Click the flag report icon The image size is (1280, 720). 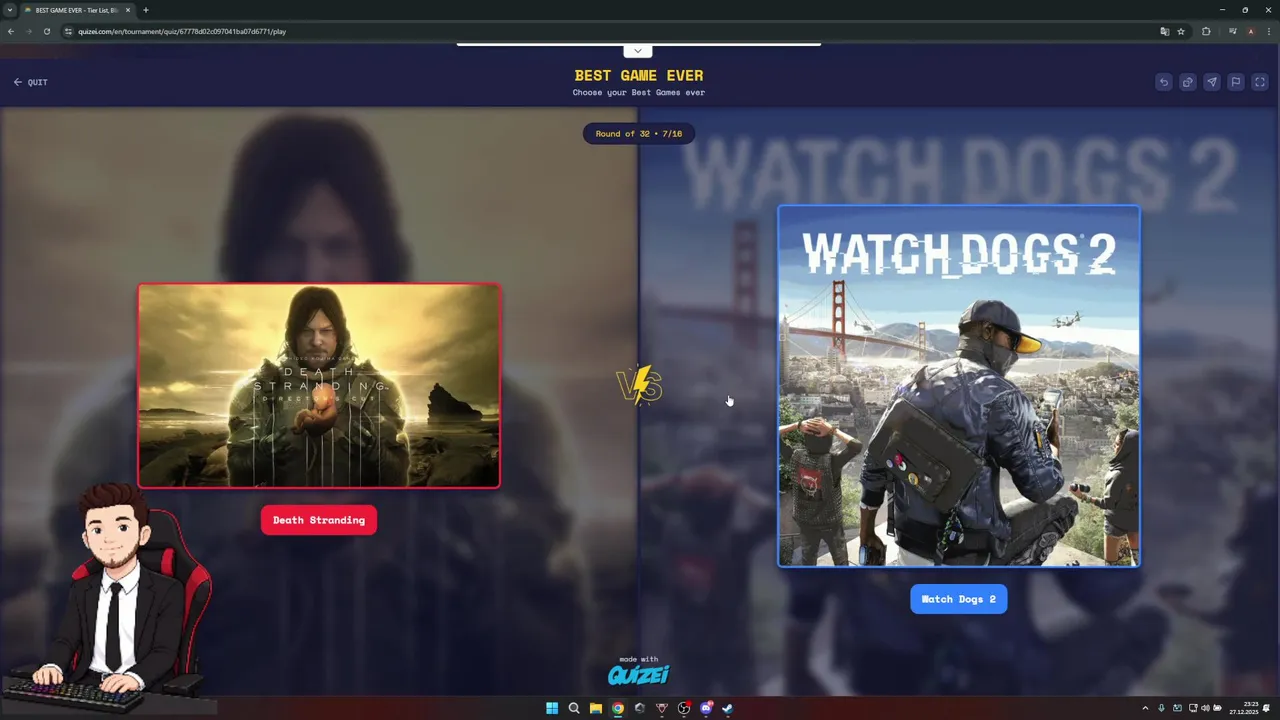coord(1235,82)
